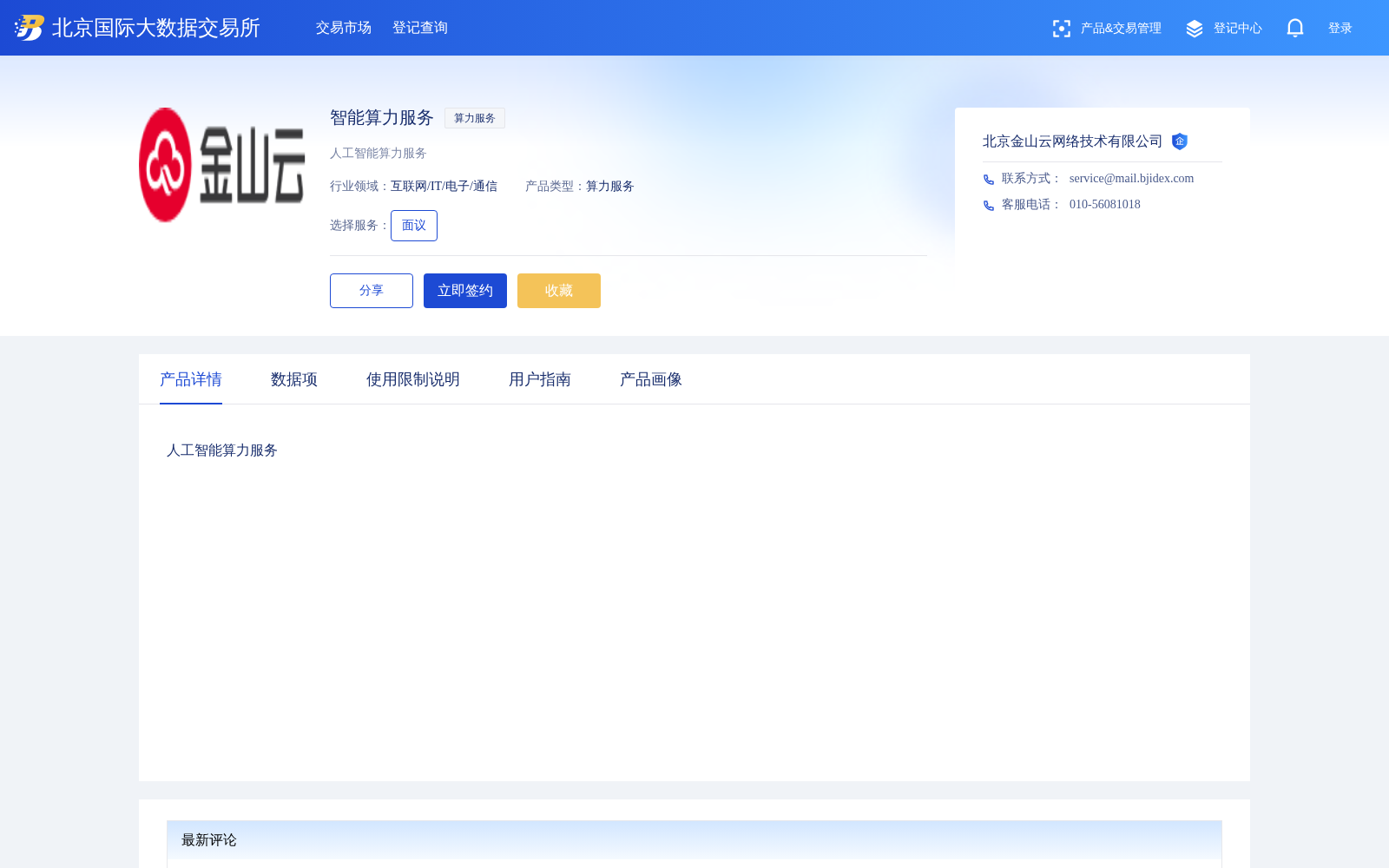Click the enterprise verified shield badge

click(1179, 141)
